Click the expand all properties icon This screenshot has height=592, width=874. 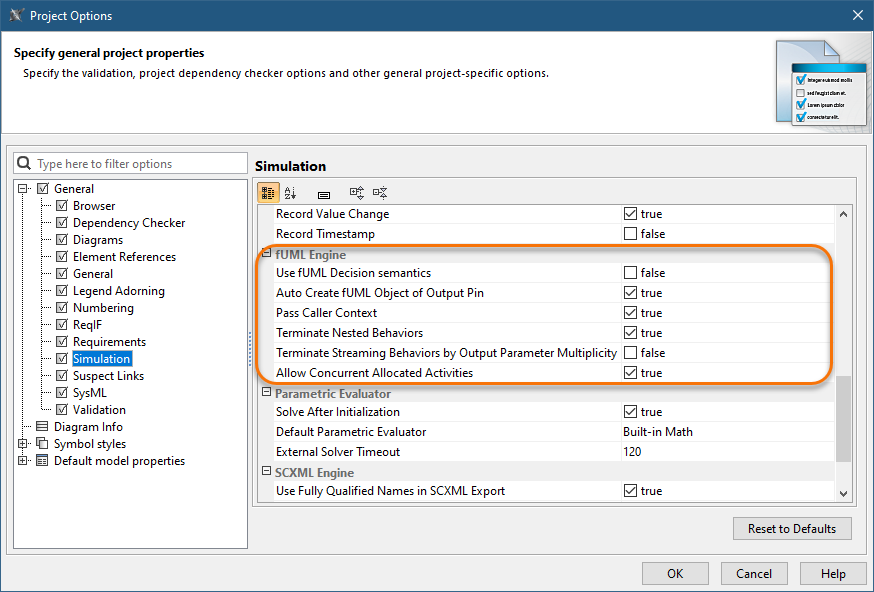[x=357, y=193]
